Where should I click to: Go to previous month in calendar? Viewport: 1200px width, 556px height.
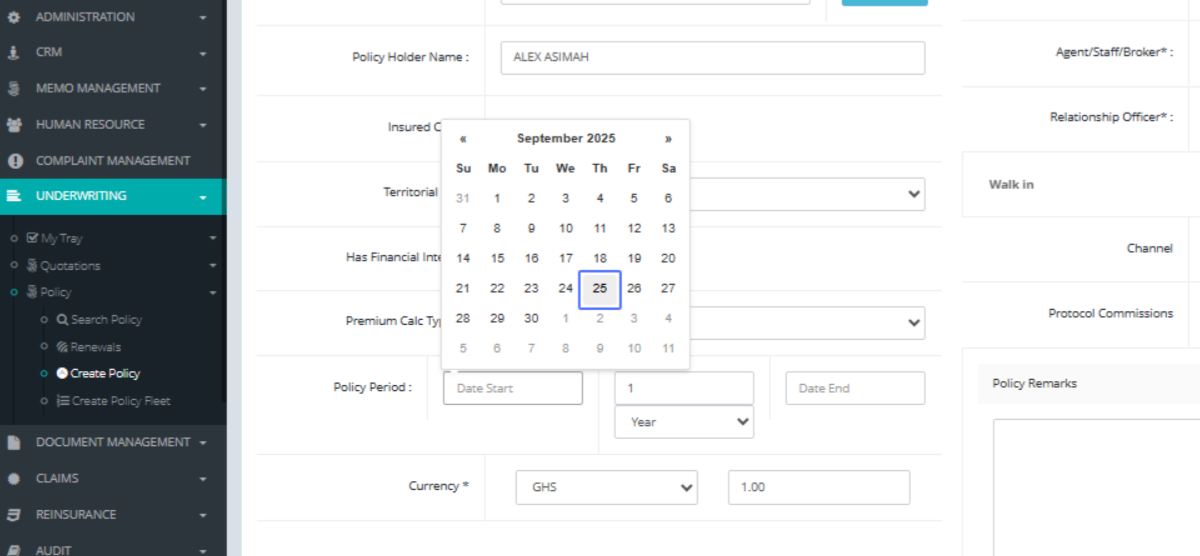(x=463, y=139)
